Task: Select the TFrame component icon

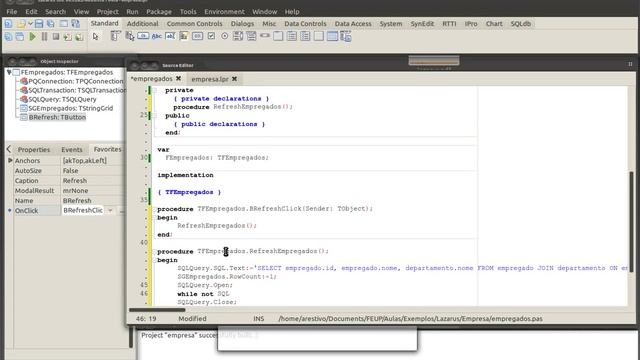Action: point(332,36)
